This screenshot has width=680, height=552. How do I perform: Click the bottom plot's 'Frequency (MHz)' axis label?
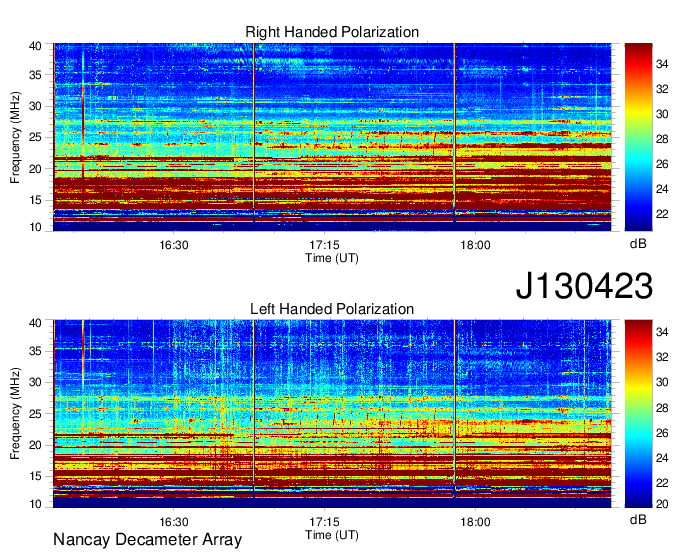(15, 414)
